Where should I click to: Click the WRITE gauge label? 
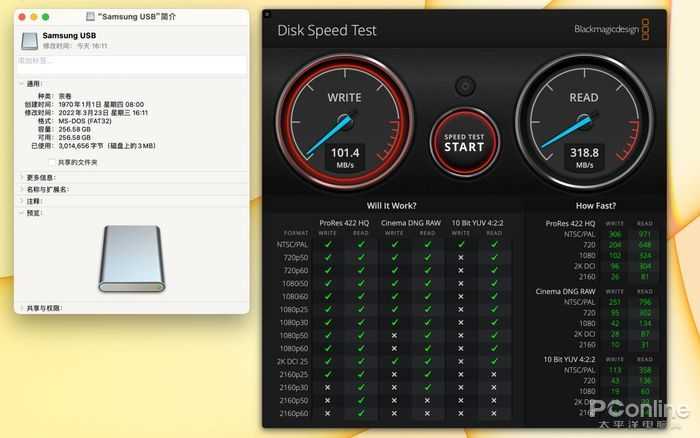[344, 97]
